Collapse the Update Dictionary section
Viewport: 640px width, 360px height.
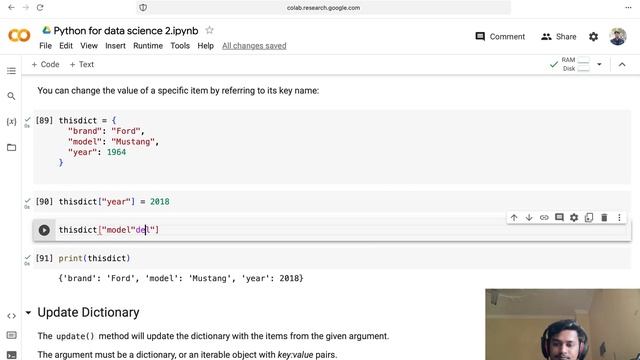(x=28, y=313)
